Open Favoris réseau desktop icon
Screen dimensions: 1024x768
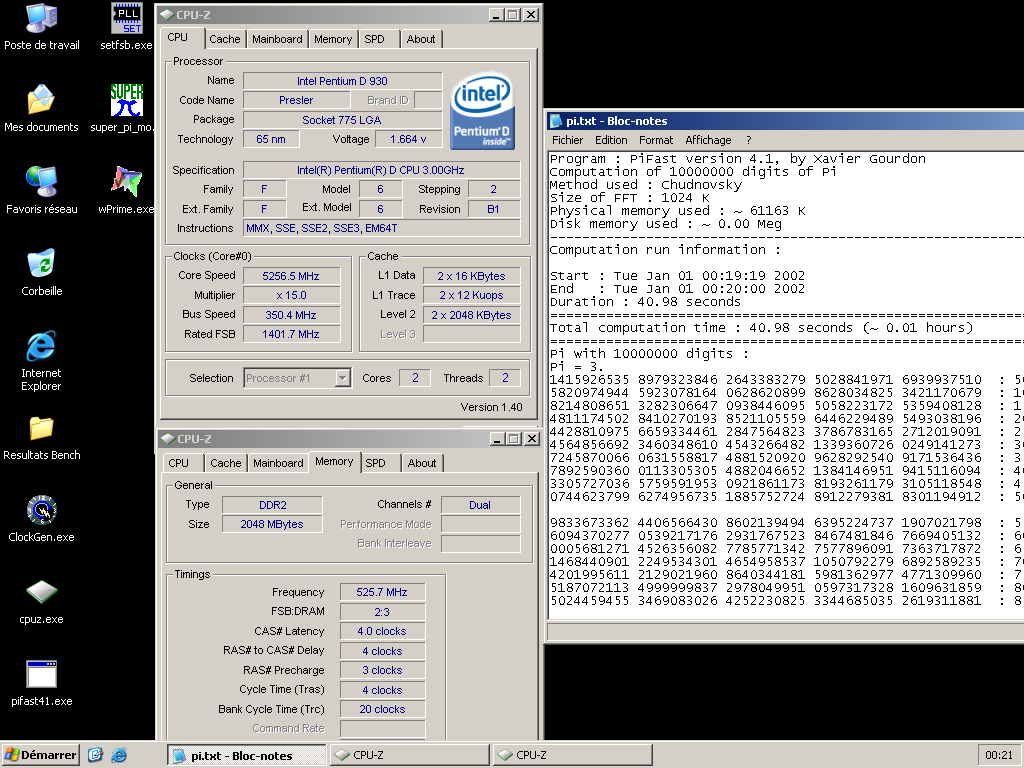41,190
